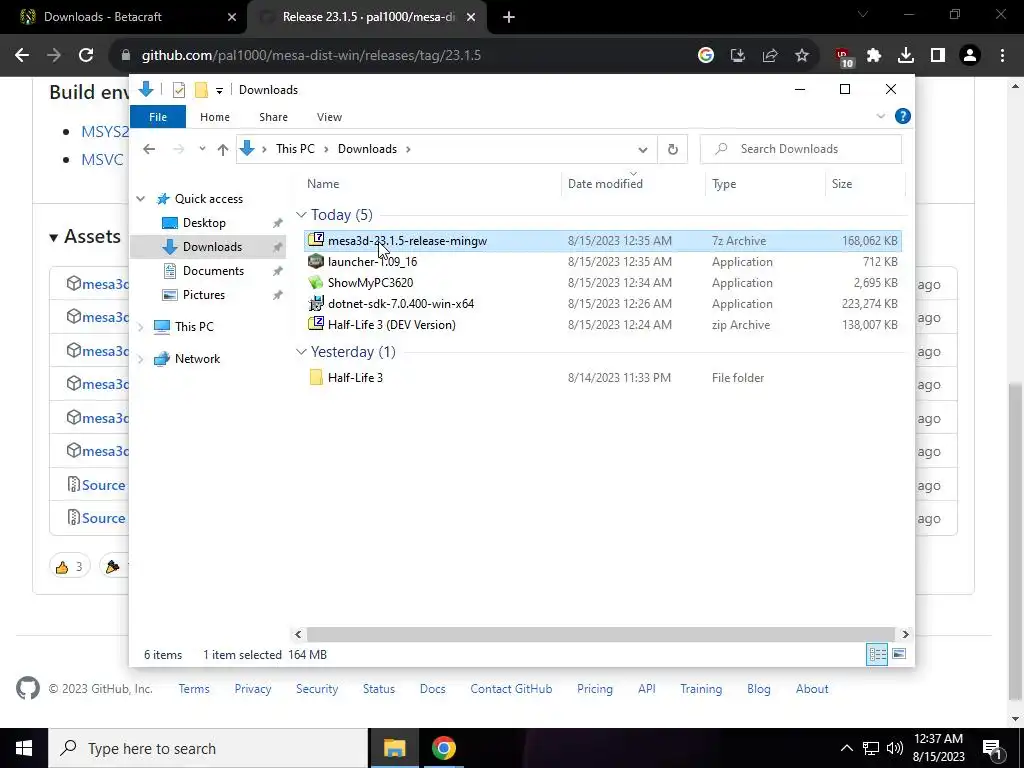Image resolution: width=1024 pixels, height=768 pixels.
Task: Open recent locations dropdown arrow in Explorer
Action: (x=202, y=149)
